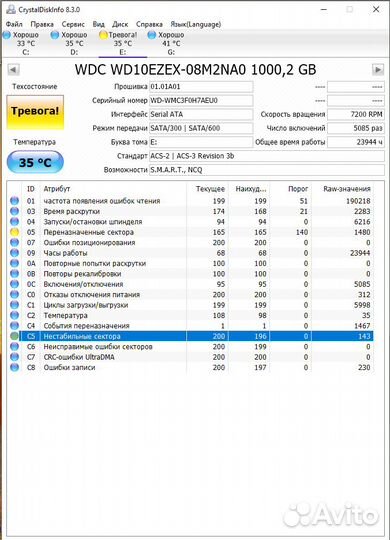Click the Стандарт field ACS-2
This screenshot has width=390, height=540.
(x=267, y=156)
